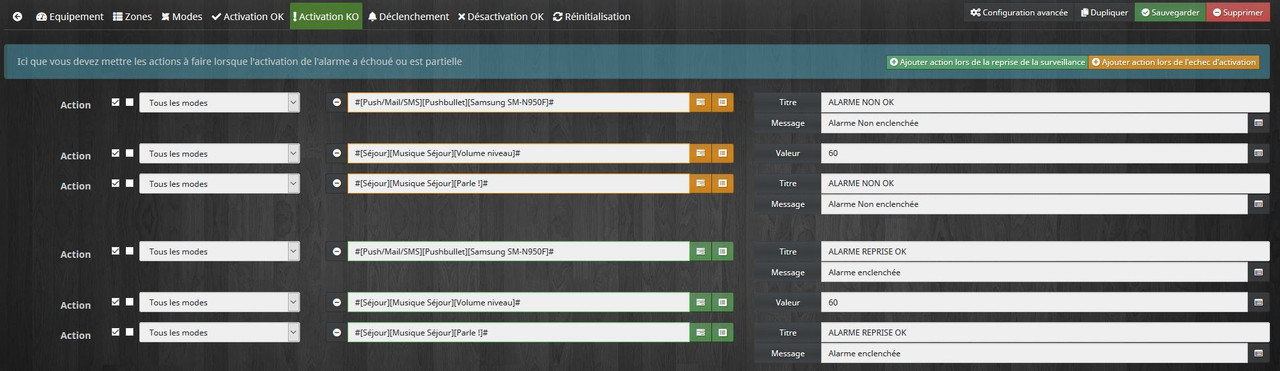Viewport: 1280px width, 371px height.
Task: Remove the orange Parle action via its minus icon
Action: pos(336,183)
